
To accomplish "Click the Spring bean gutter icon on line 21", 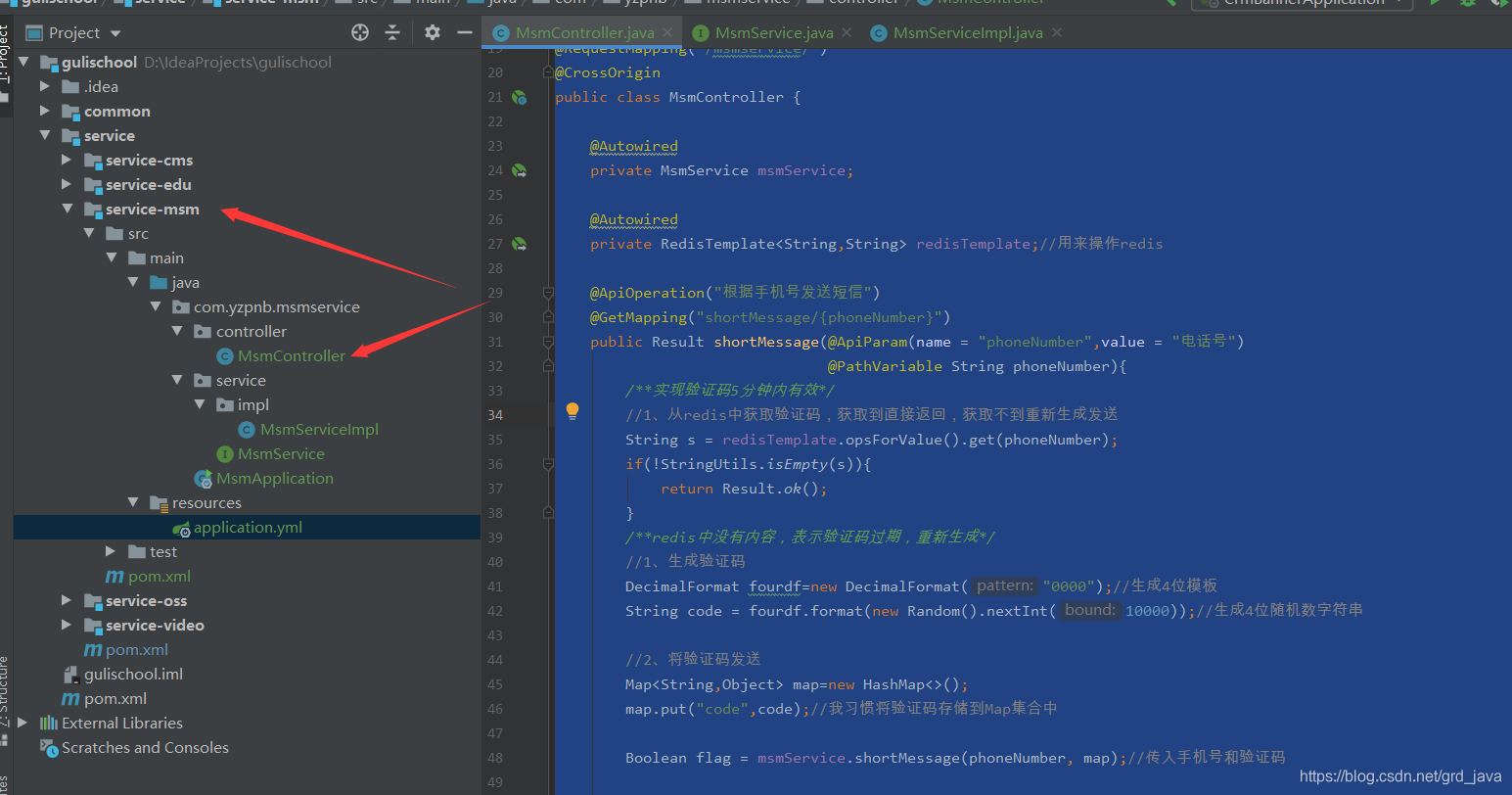I will [x=520, y=97].
